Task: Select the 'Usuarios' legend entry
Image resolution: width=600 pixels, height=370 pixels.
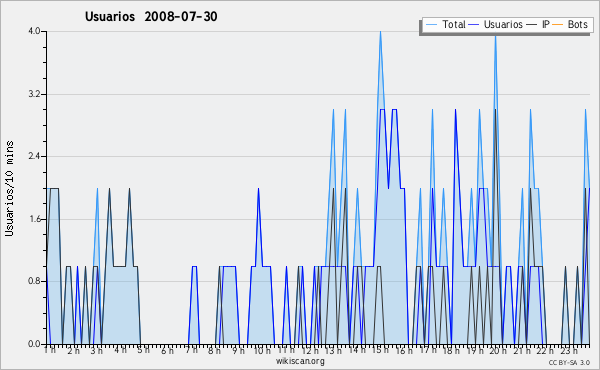Action: (x=503, y=24)
